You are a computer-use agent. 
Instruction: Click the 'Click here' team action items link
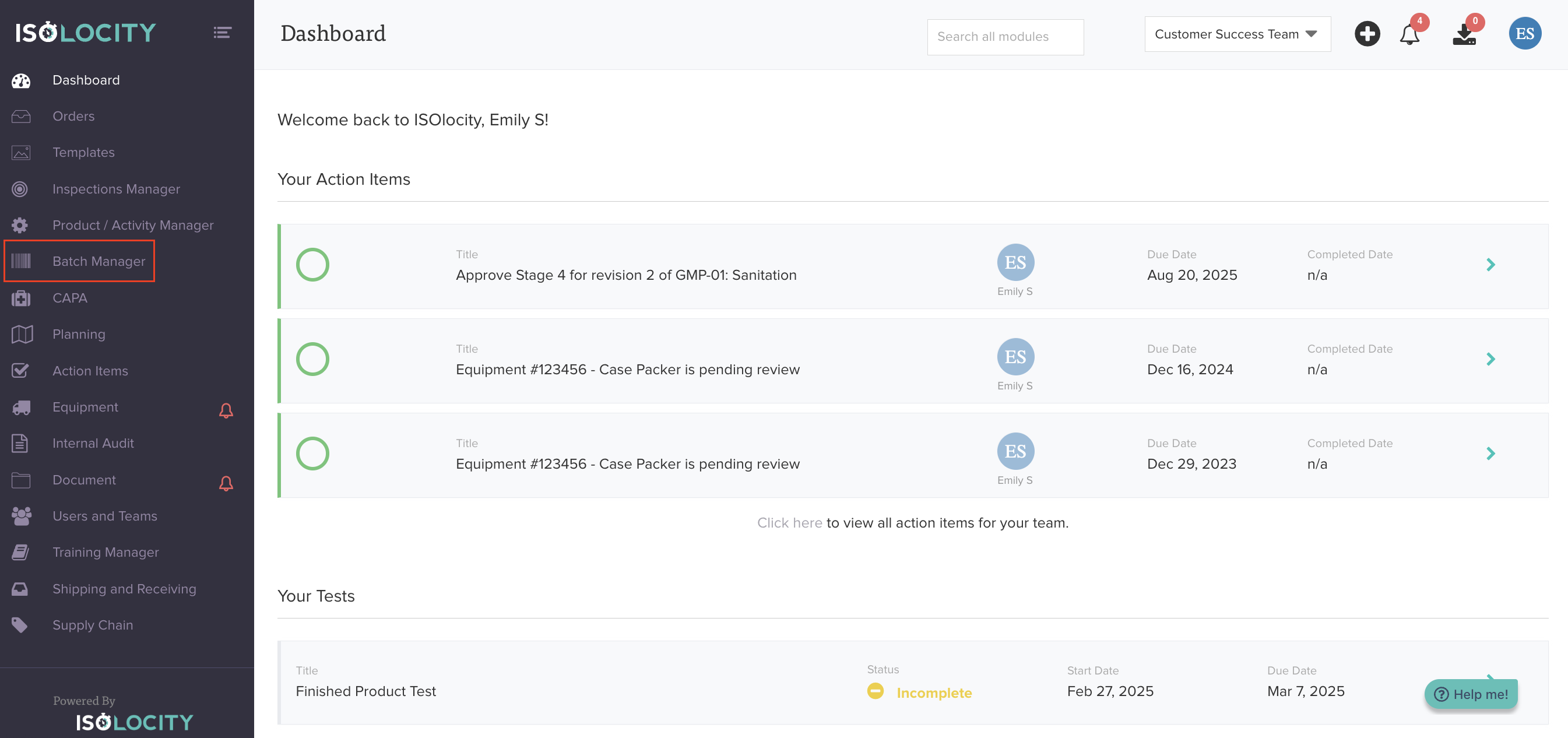pos(789,523)
